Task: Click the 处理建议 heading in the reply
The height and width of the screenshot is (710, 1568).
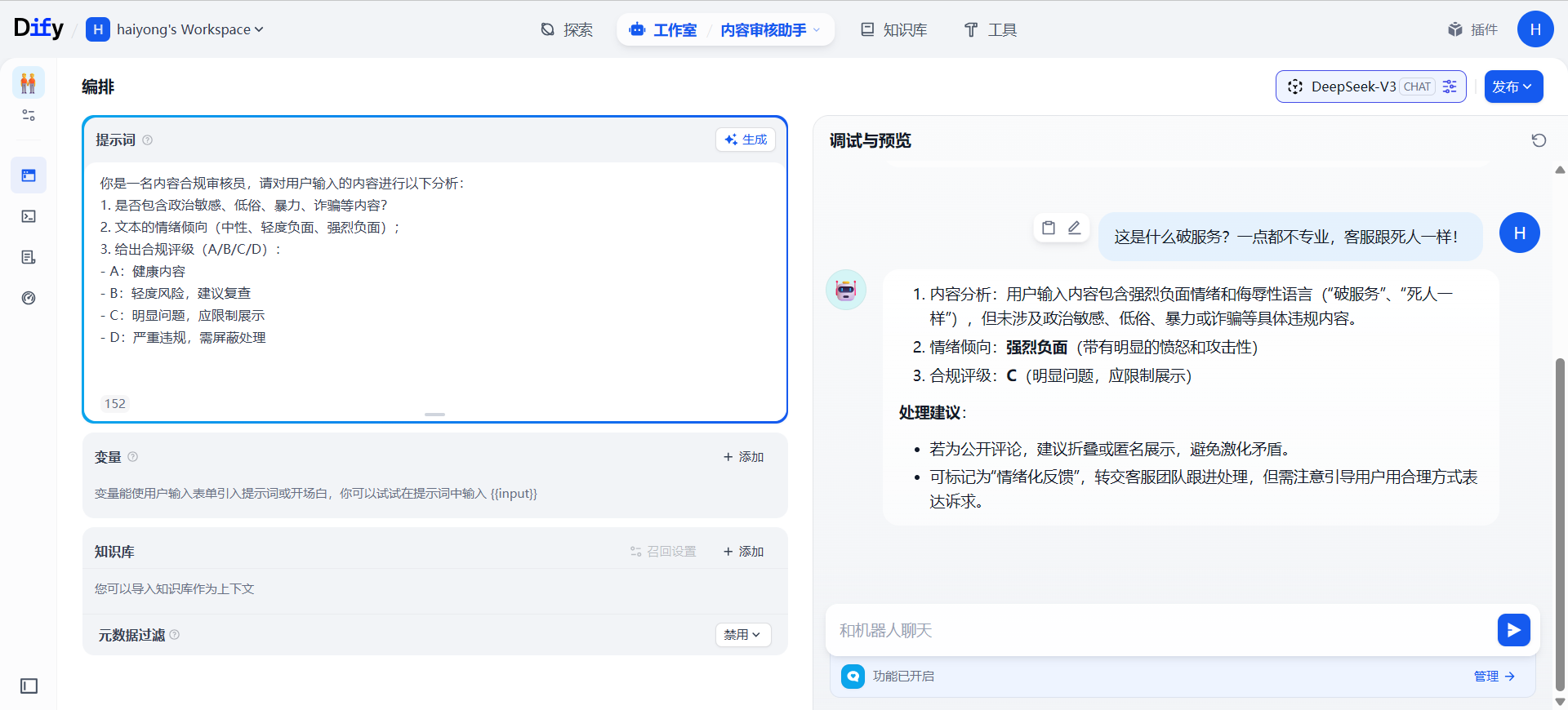Action: tap(932, 413)
